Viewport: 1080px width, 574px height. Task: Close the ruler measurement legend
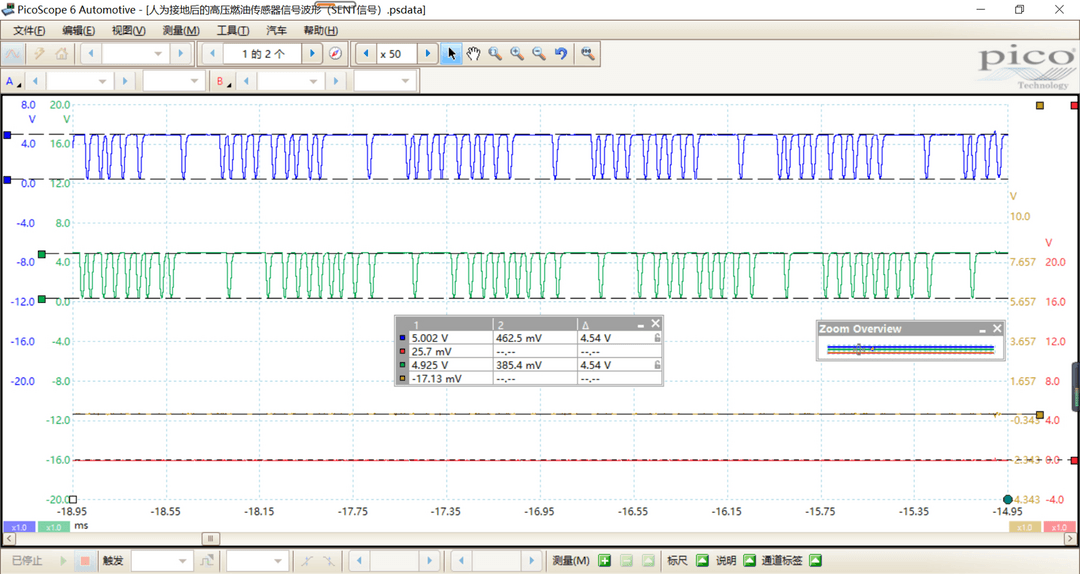click(656, 323)
